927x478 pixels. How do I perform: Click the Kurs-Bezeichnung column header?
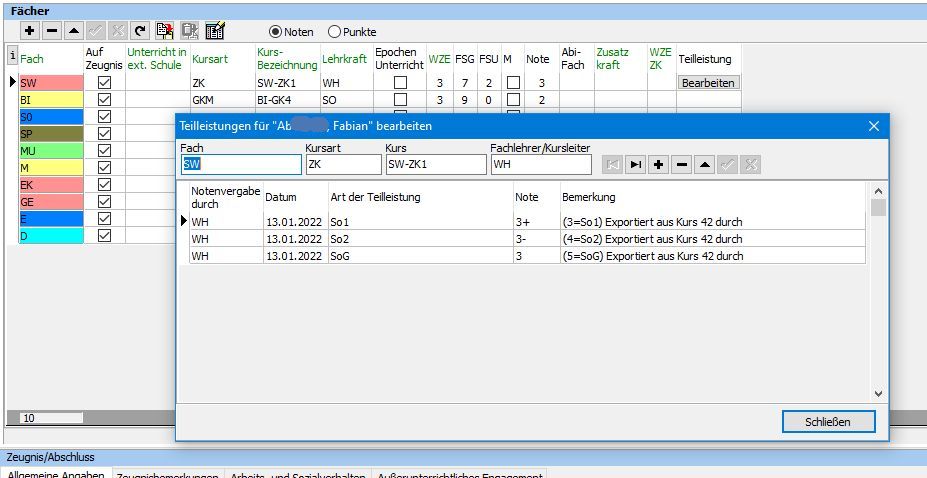(x=288, y=58)
